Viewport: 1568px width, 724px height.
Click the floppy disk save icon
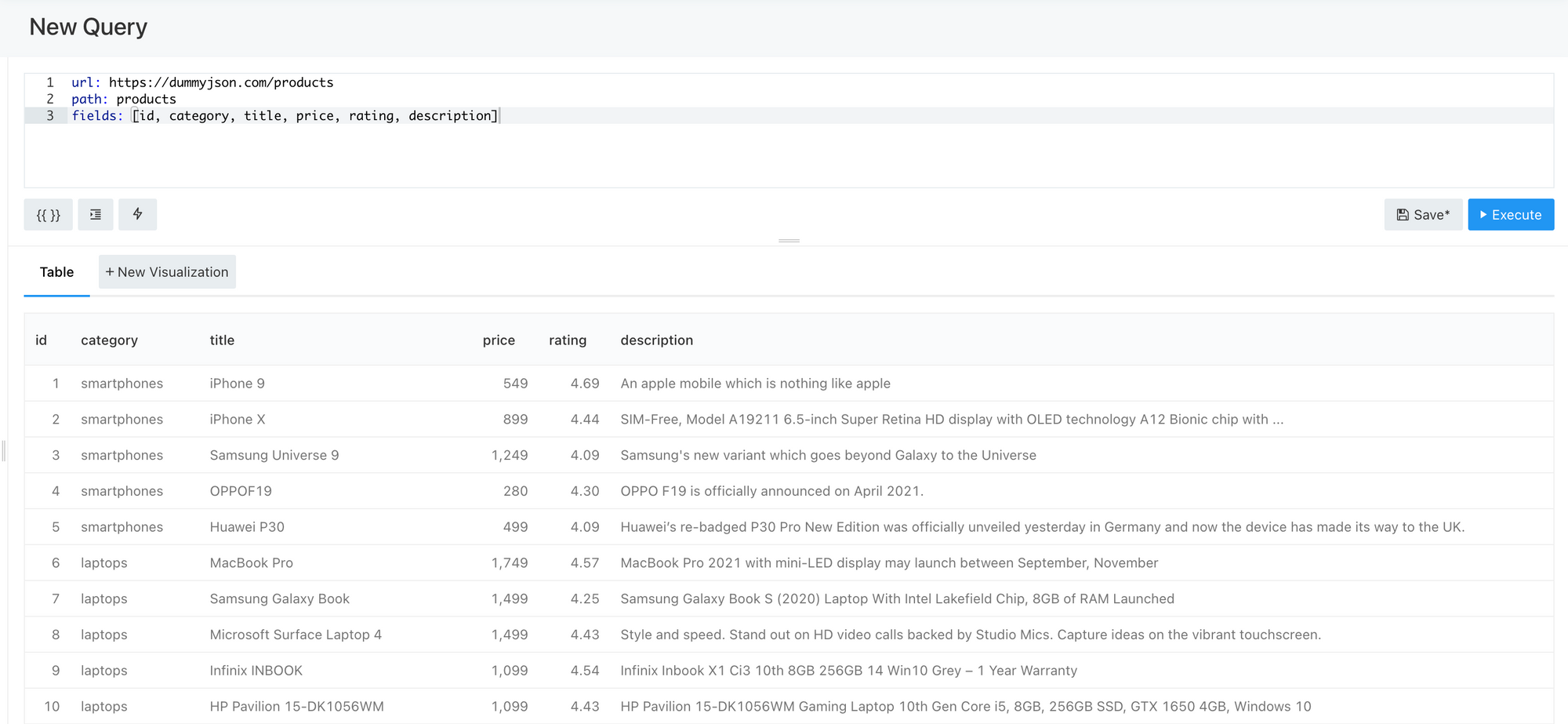pos(1403,214)
